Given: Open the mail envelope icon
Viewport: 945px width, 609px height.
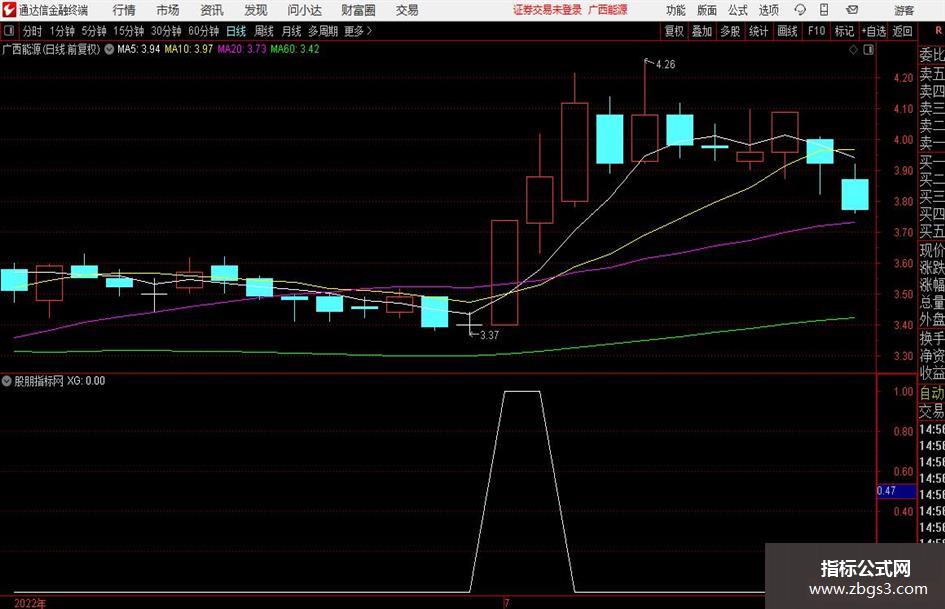Looking at the screenshot, I should (852, 10).
